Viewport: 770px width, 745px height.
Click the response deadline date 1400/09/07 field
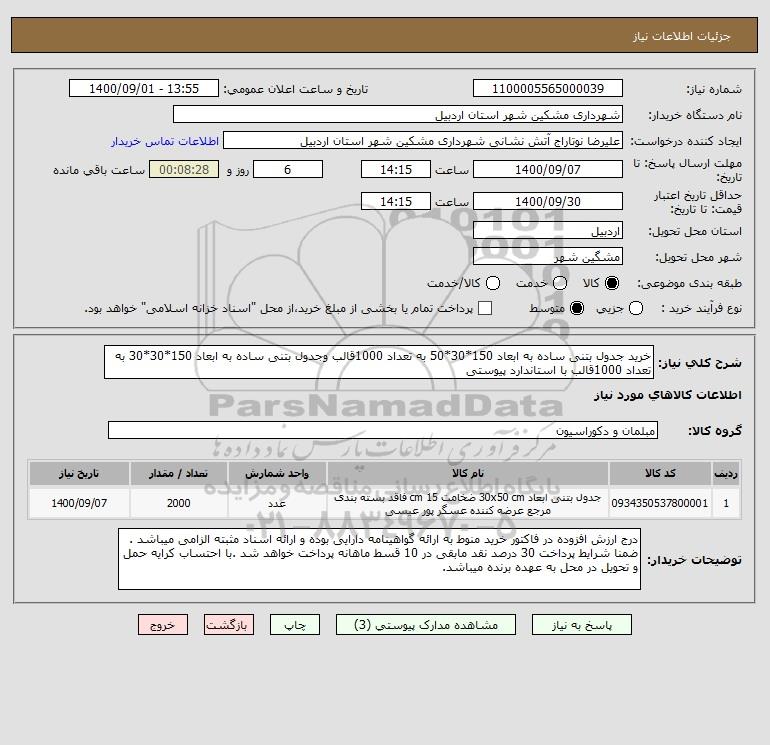pyautogui.click(x=548, y=169)
